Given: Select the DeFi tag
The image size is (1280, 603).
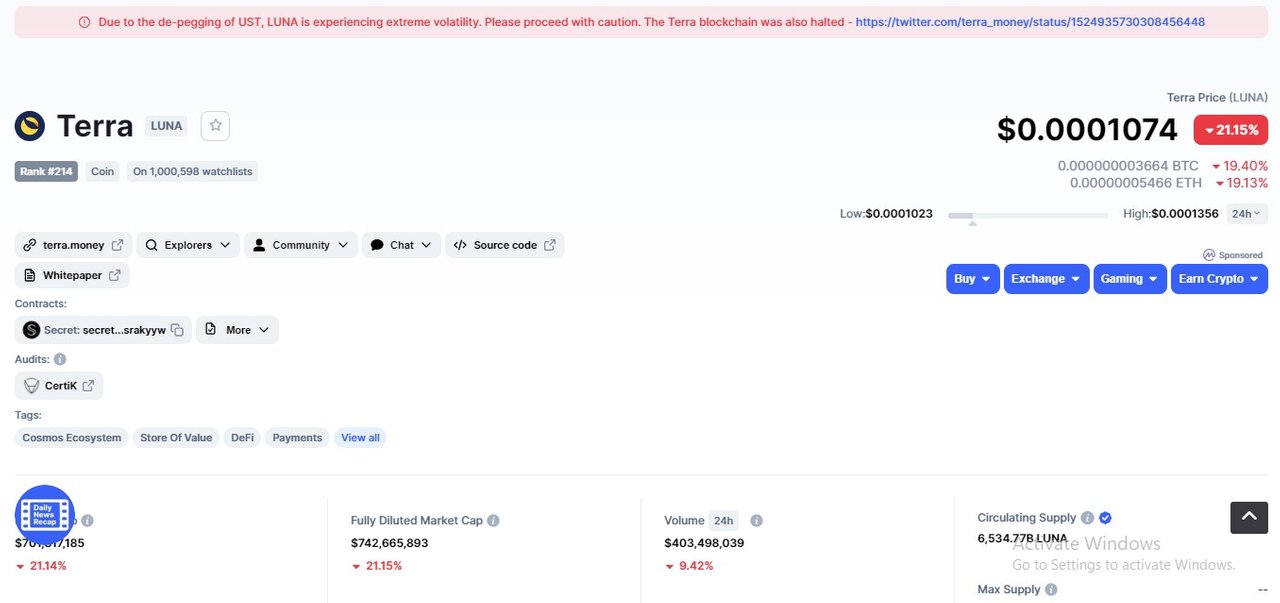Looking at the screenshot, I should coord(242,438).
